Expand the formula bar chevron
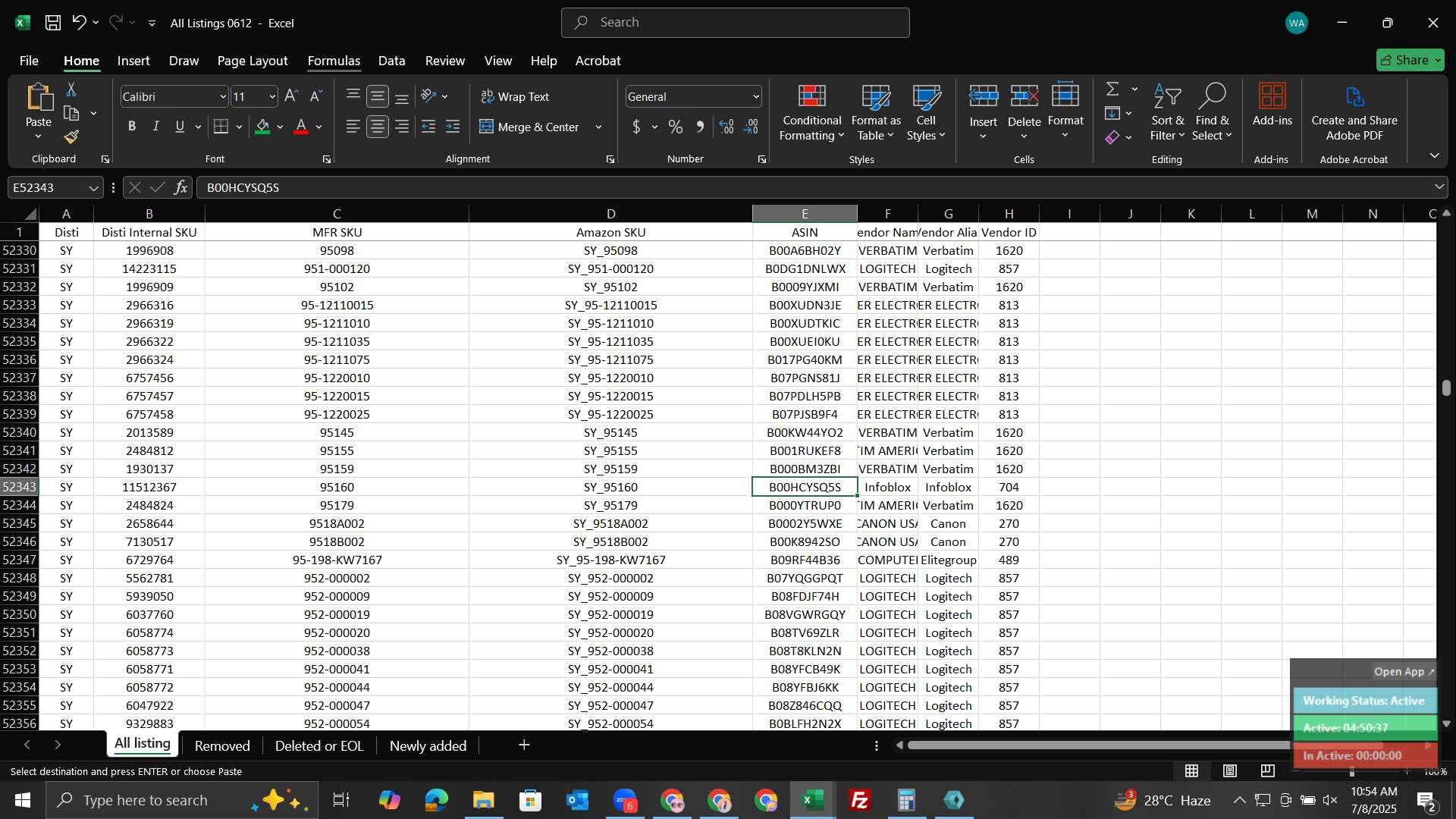This screenshot has width=1456, height=819. 1439,187
